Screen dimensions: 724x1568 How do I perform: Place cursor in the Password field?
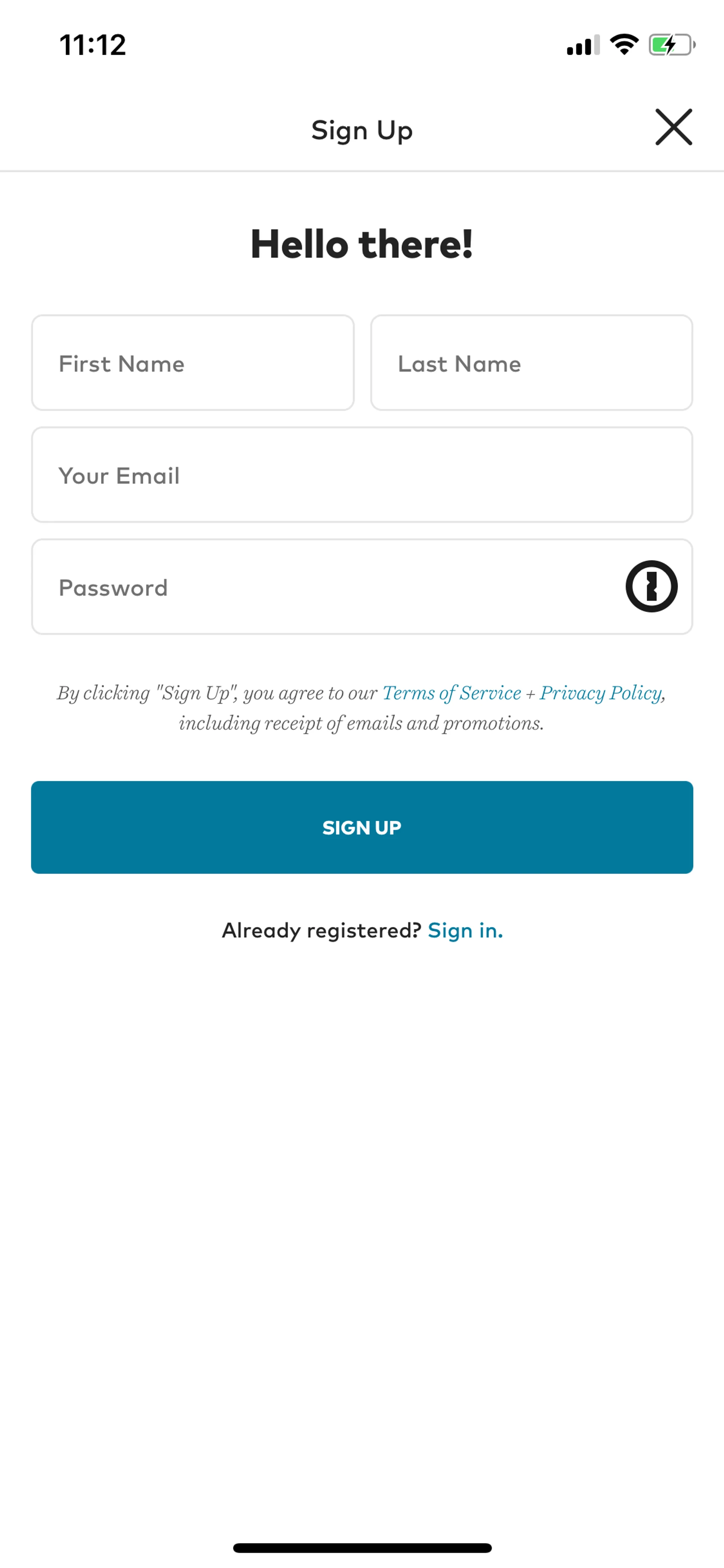(322, 587)
